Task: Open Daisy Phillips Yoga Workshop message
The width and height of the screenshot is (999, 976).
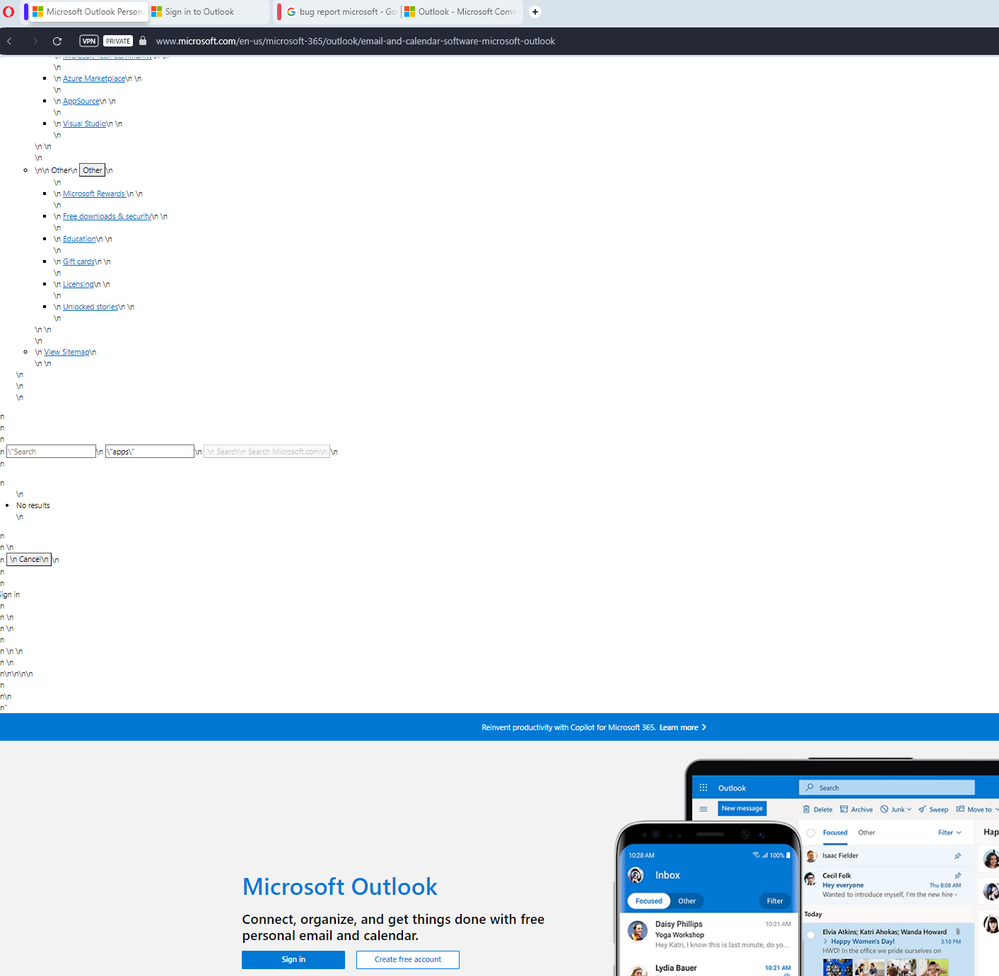Action: coord(709,934)
